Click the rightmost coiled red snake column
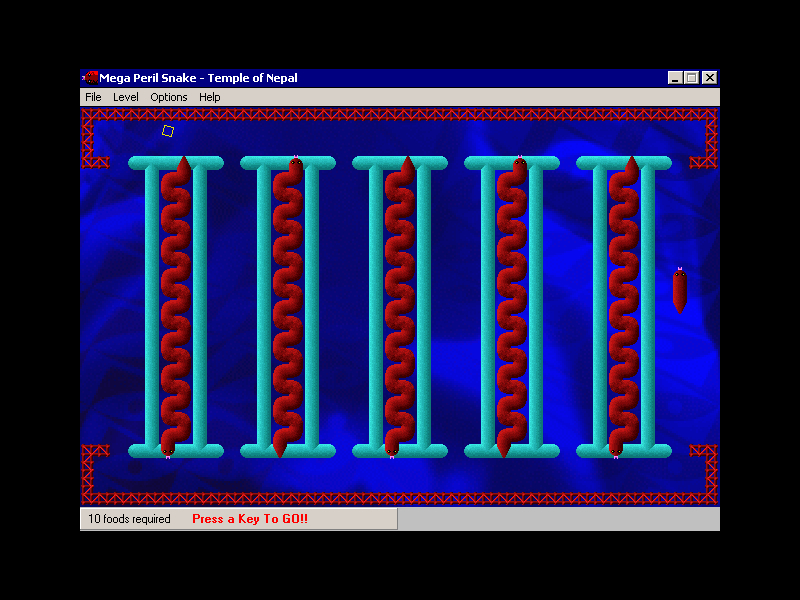800x600 pixels. tap(624, 306)
